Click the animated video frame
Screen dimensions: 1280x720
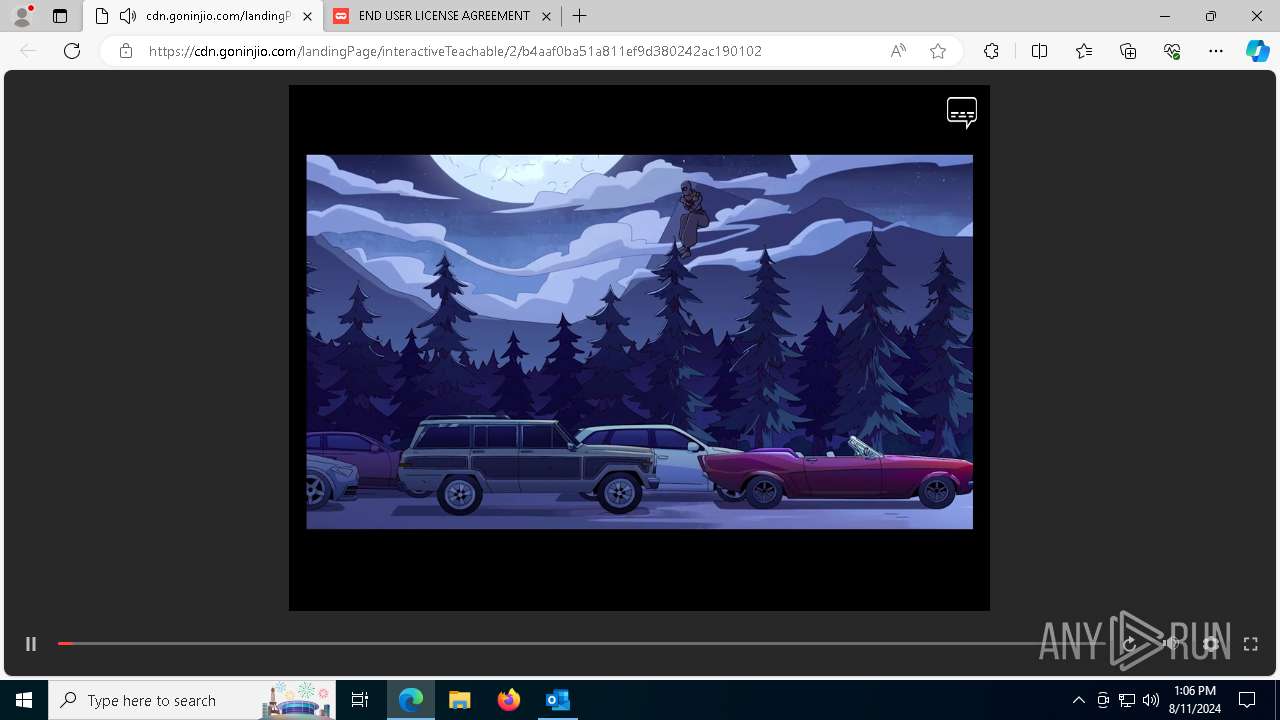click(x=639, y=341)
